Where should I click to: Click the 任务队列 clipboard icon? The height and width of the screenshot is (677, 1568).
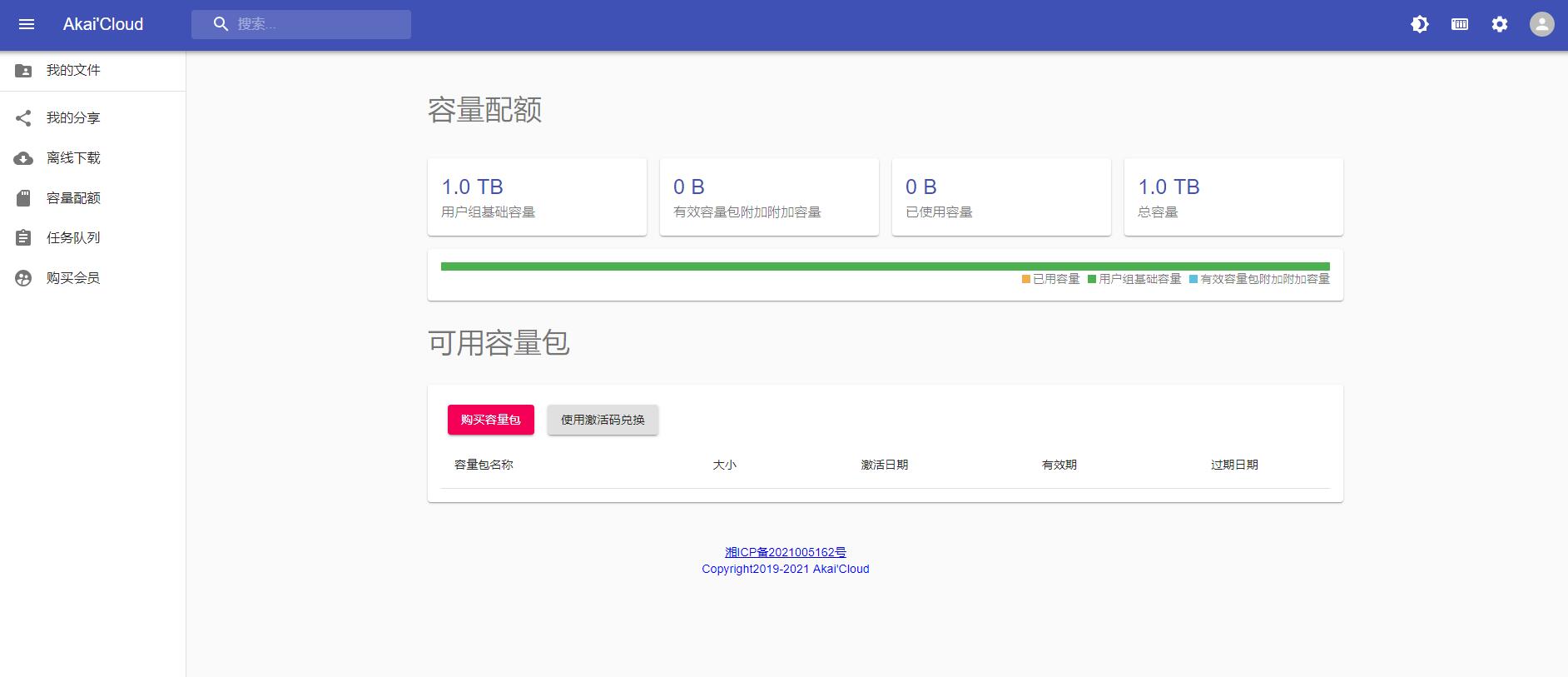pyautogui.click(x=23, y=238)
